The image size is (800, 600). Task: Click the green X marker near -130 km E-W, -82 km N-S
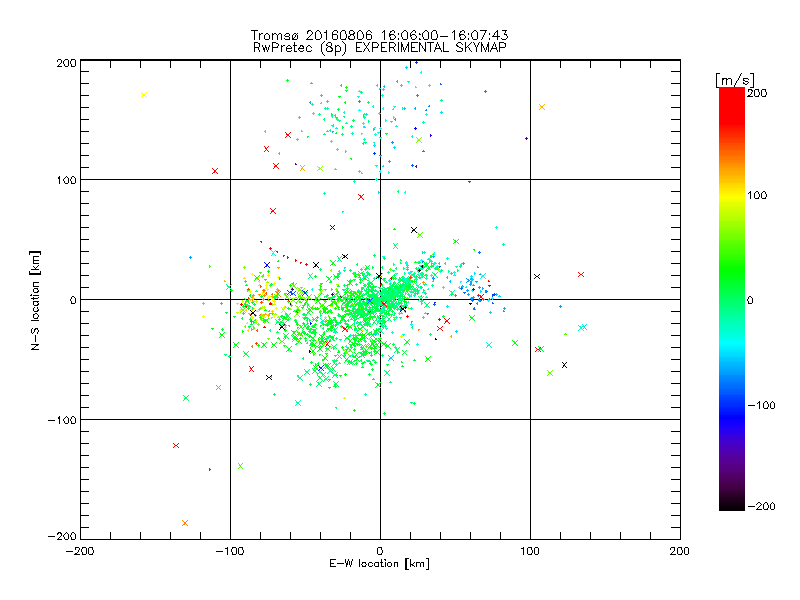pos(186,398)
